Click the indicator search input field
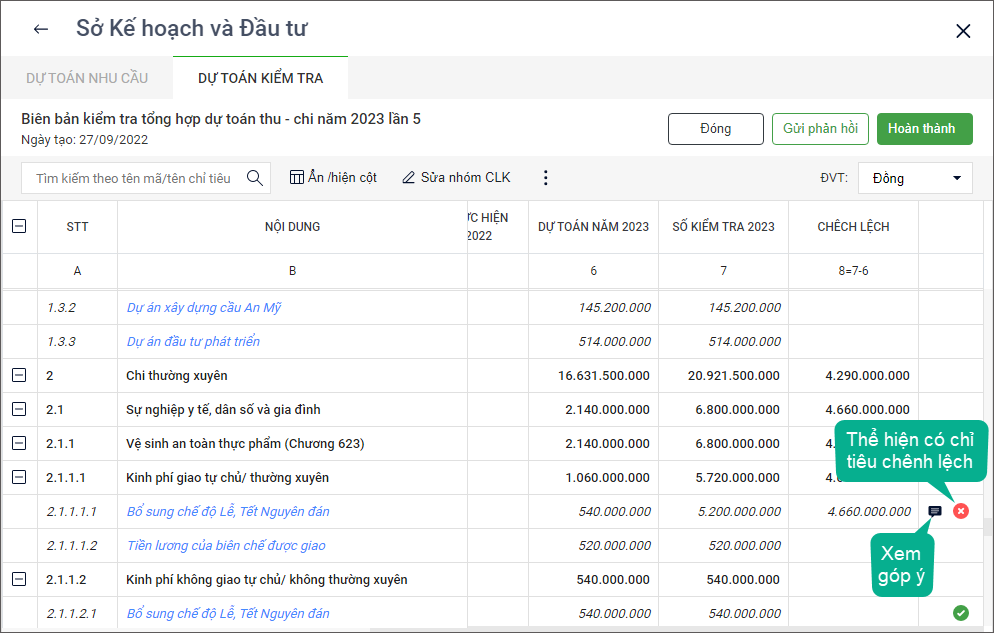The width and height of the screenshot is (994, 633). tap(133, 178)
